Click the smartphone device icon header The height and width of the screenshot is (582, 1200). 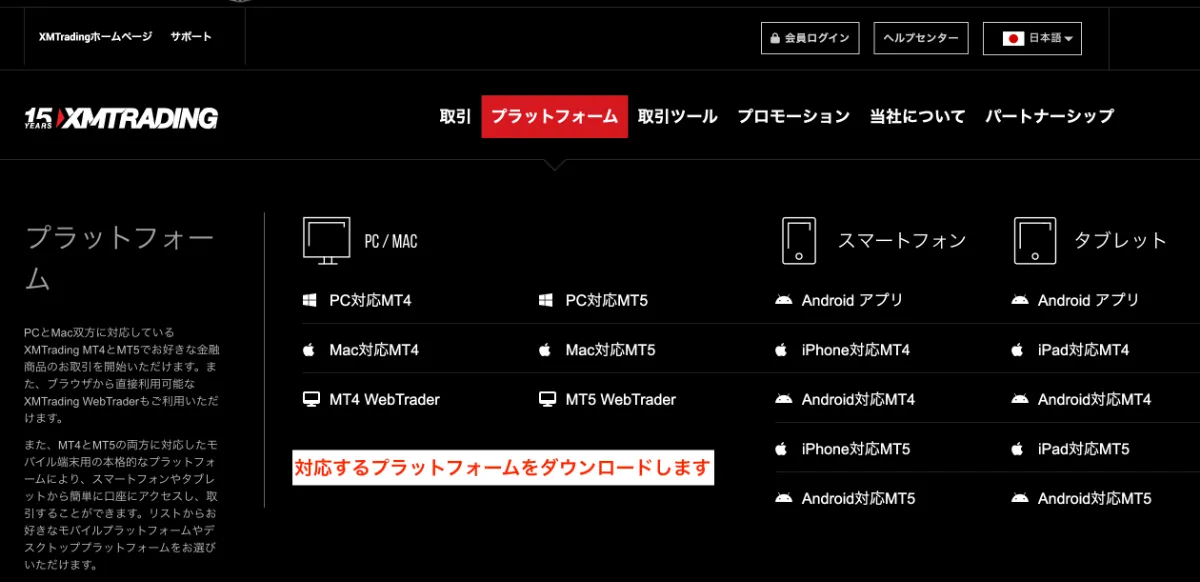pyautogui.click(x=797, y=240)
